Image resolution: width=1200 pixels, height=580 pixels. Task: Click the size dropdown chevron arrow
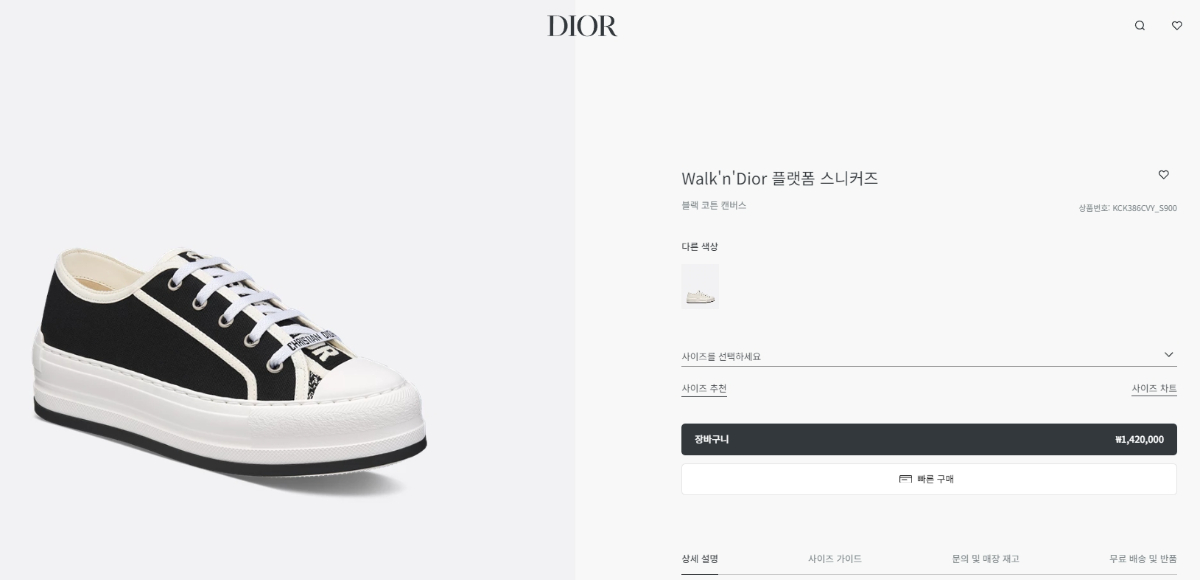click(1169, 355)
